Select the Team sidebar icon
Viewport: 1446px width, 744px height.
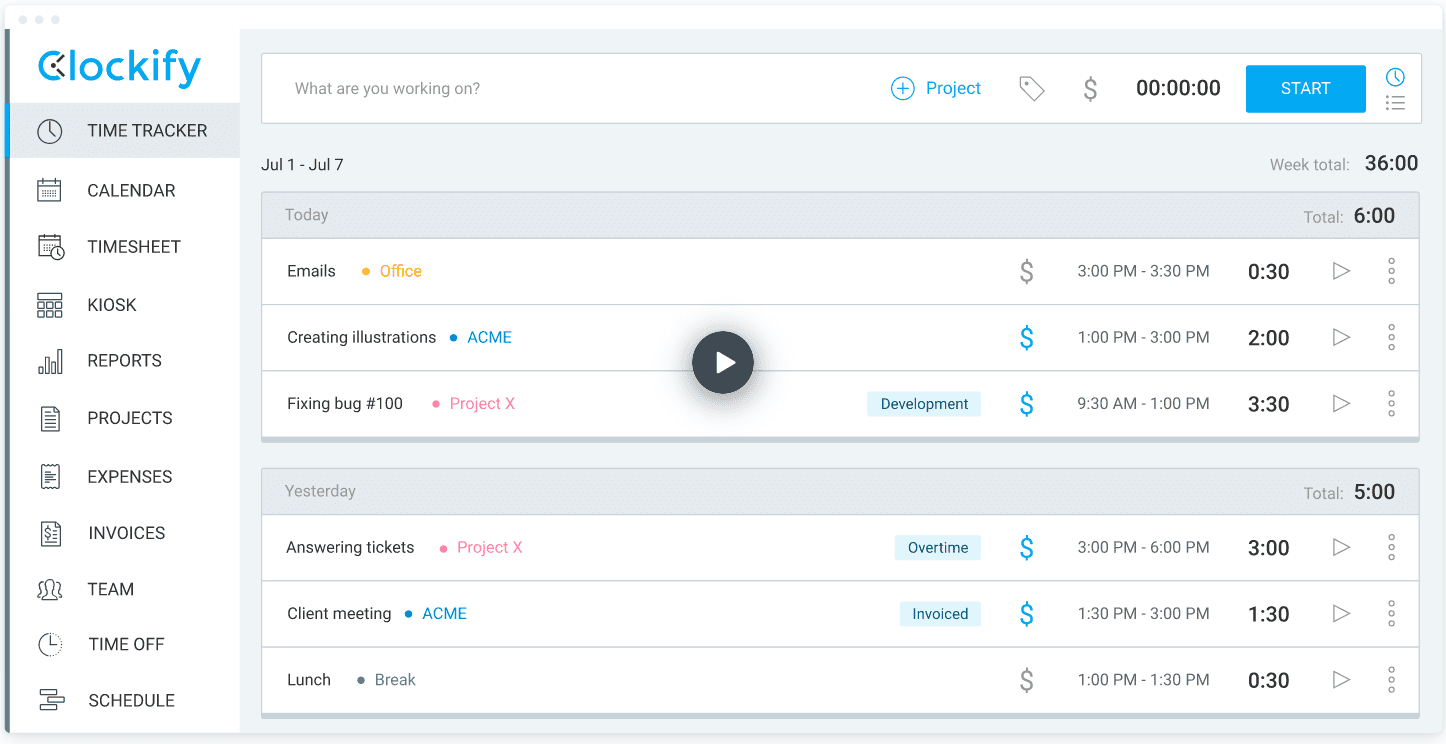49,589
